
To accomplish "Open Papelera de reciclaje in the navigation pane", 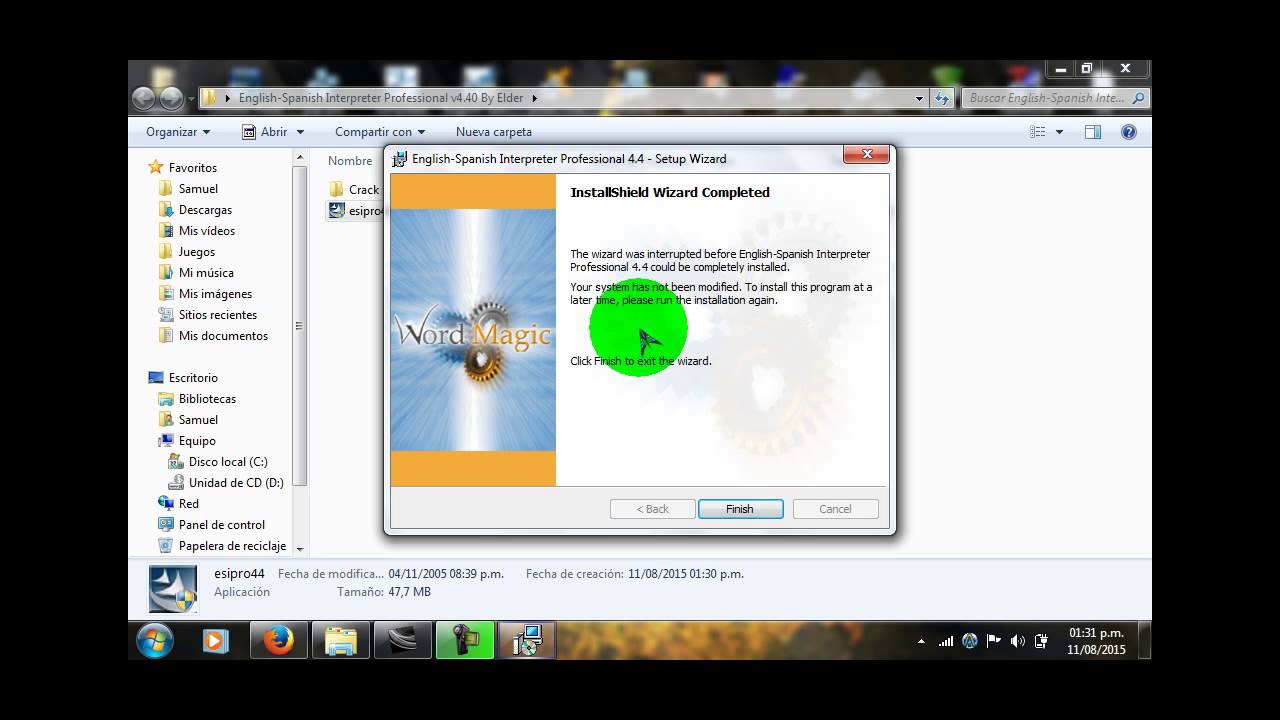I will pos(232,546).
